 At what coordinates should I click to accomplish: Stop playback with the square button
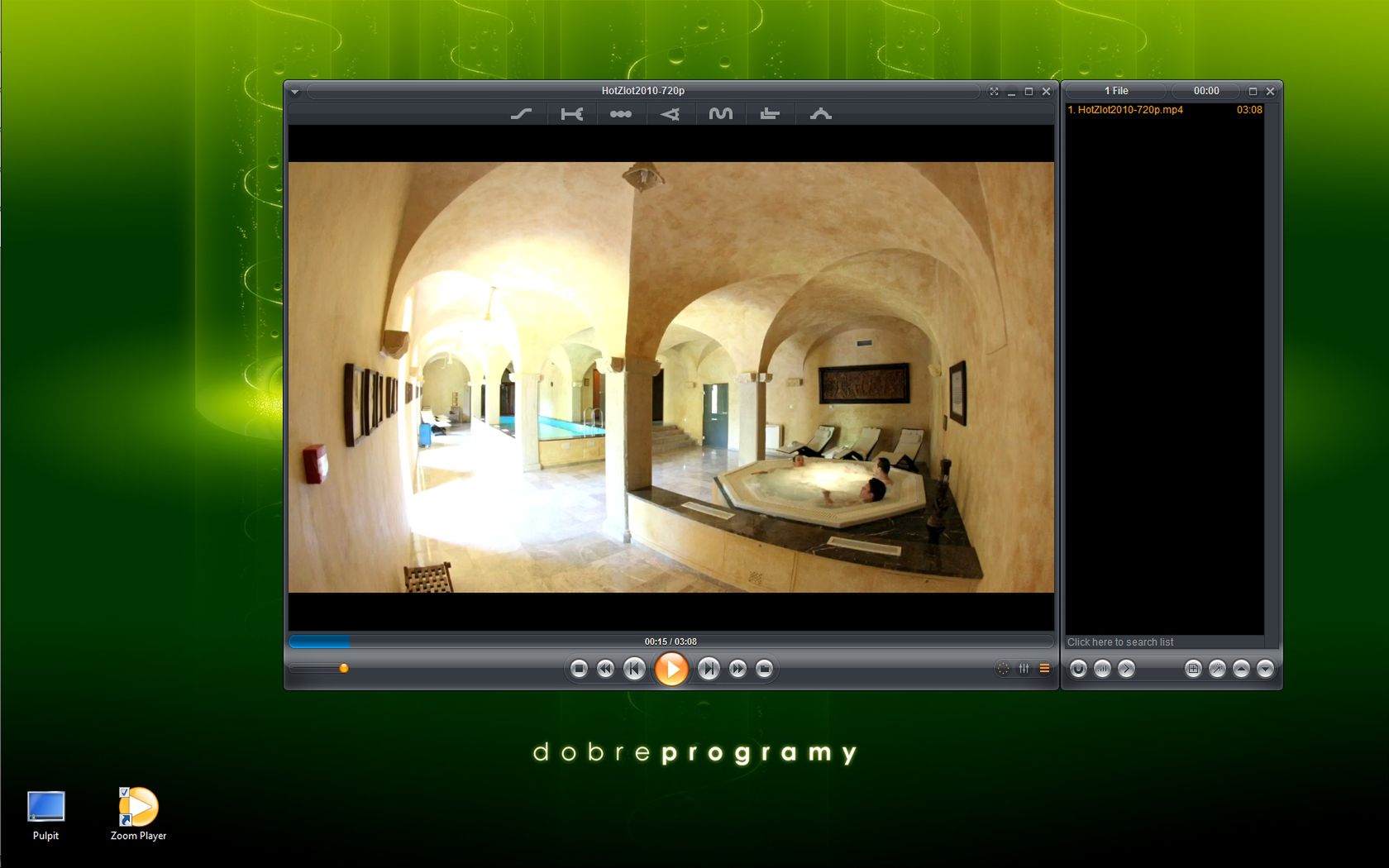click(x=579, y=669)
